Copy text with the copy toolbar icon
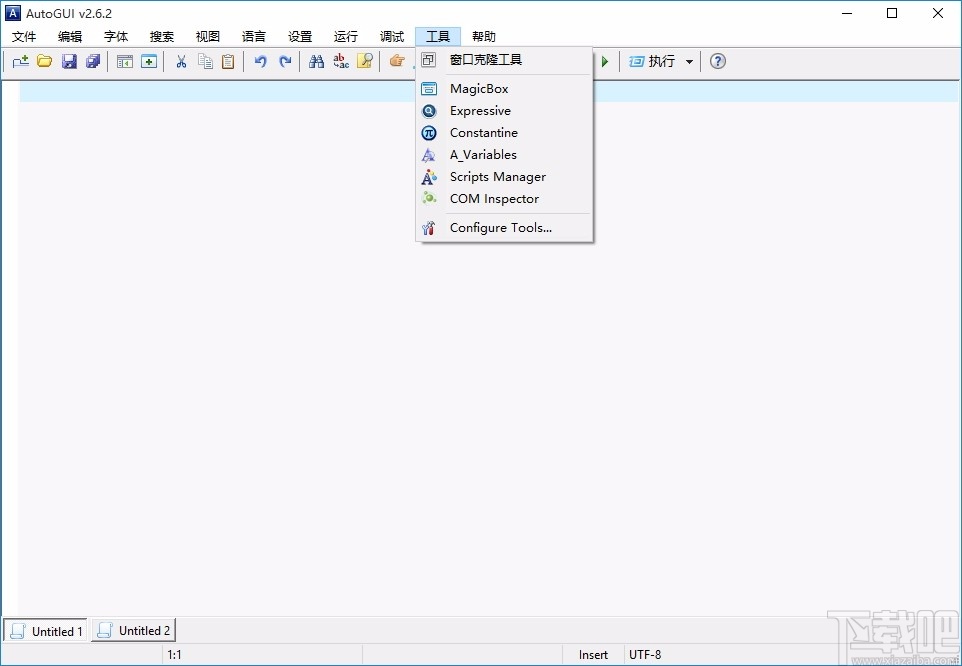This screenshot has height=666, width=962. [x=205, y=61]
